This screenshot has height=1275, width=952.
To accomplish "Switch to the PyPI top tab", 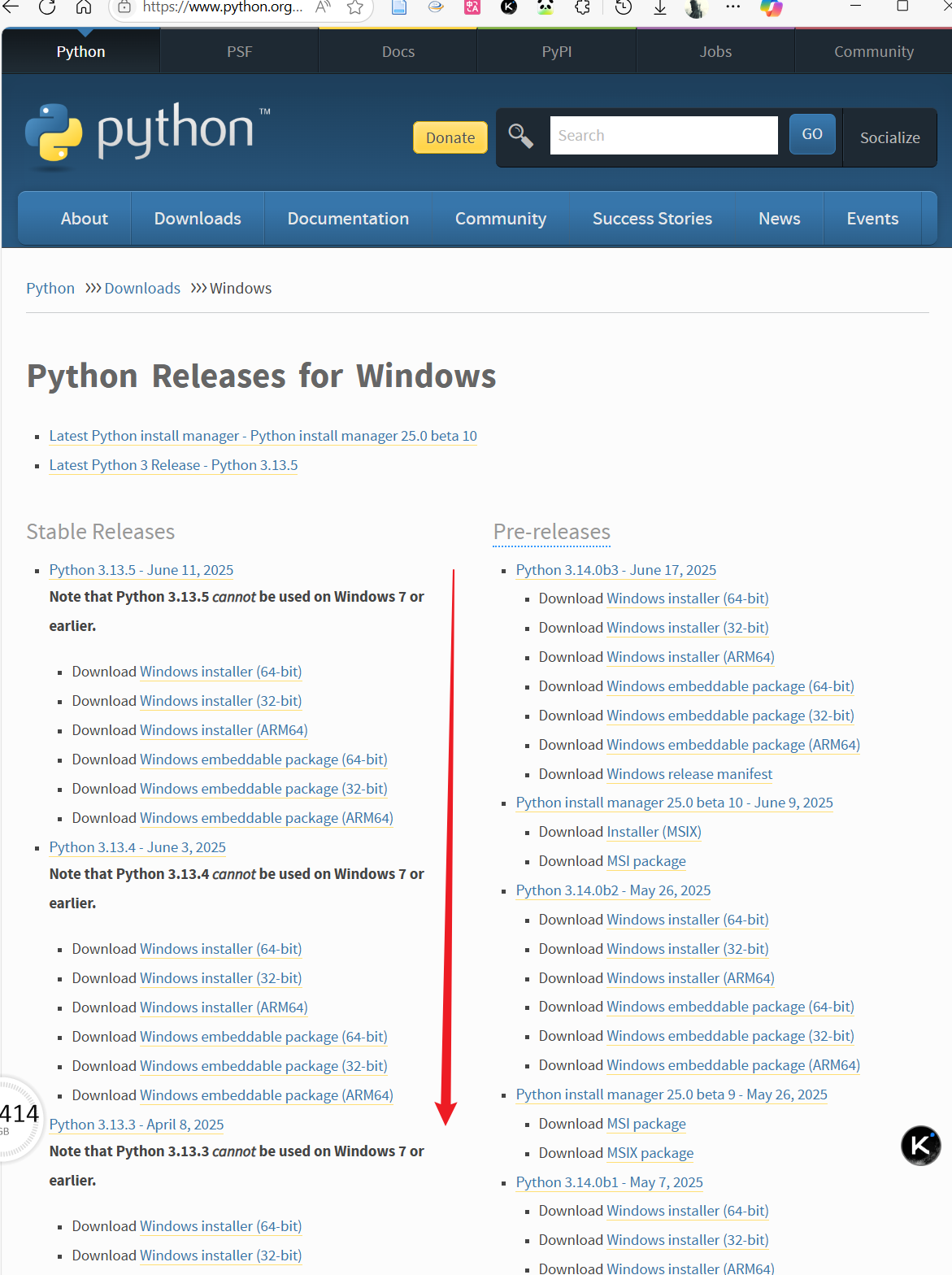I will 557,51.
